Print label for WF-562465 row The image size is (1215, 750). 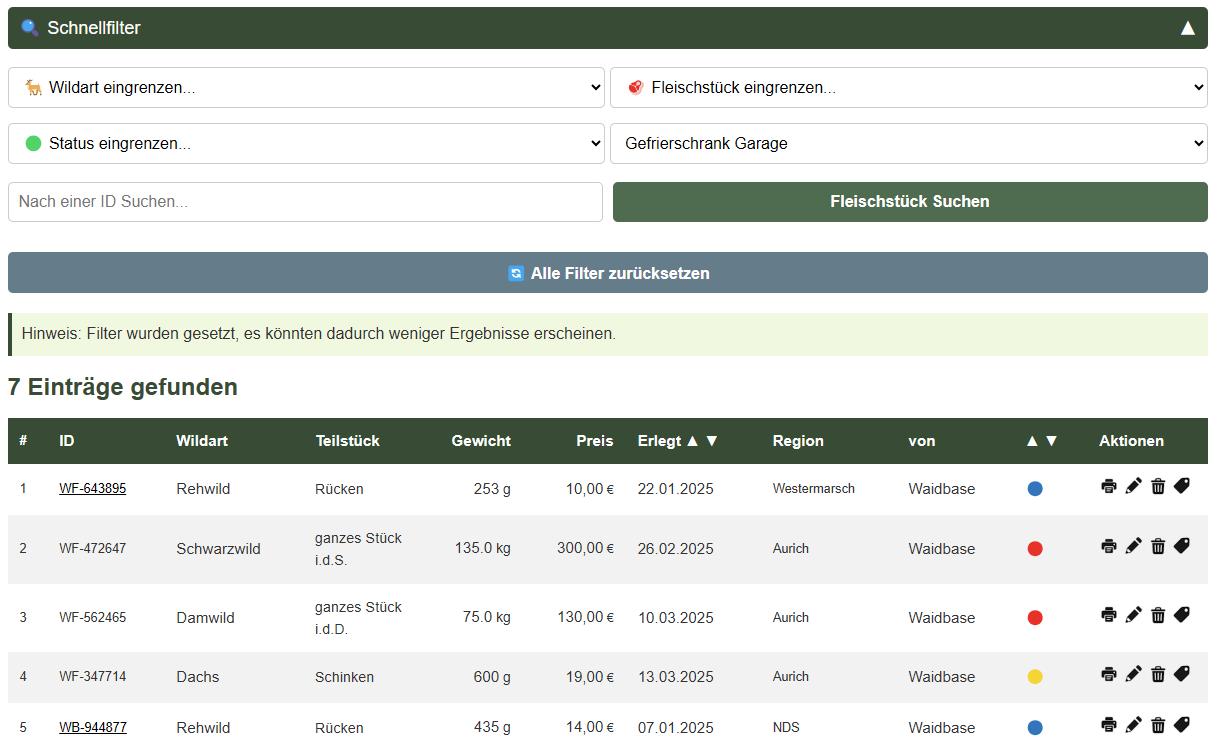(1108, 615)
